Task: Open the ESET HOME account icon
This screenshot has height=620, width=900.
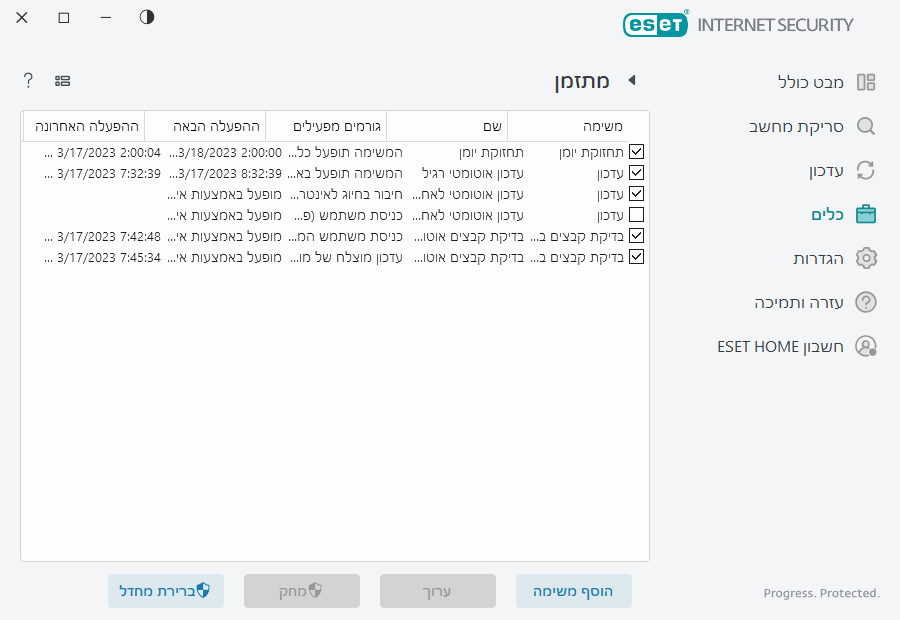Action: click(866, 346)
